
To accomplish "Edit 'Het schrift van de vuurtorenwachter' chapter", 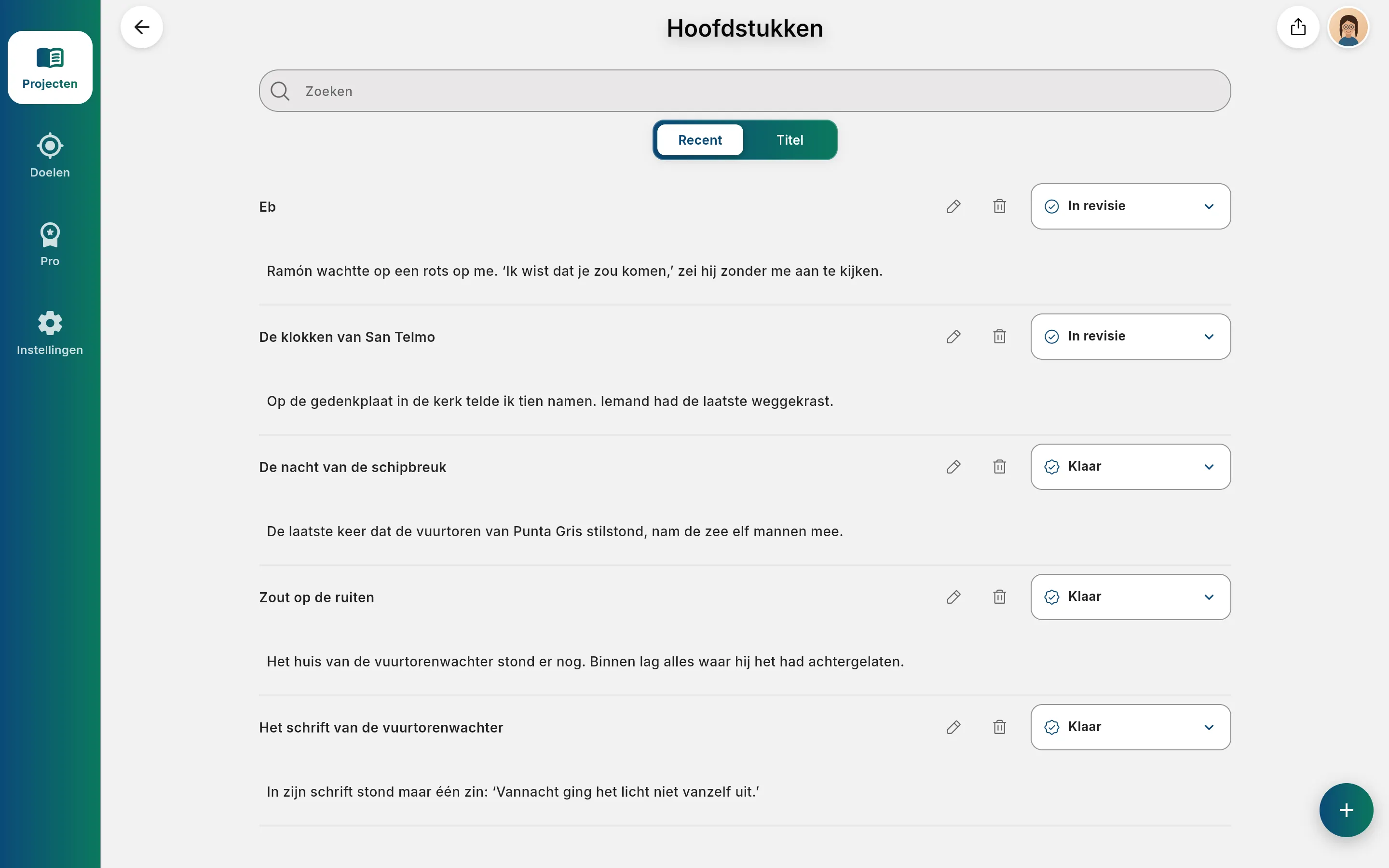I will pyautogui.click(x=954, y=727).
